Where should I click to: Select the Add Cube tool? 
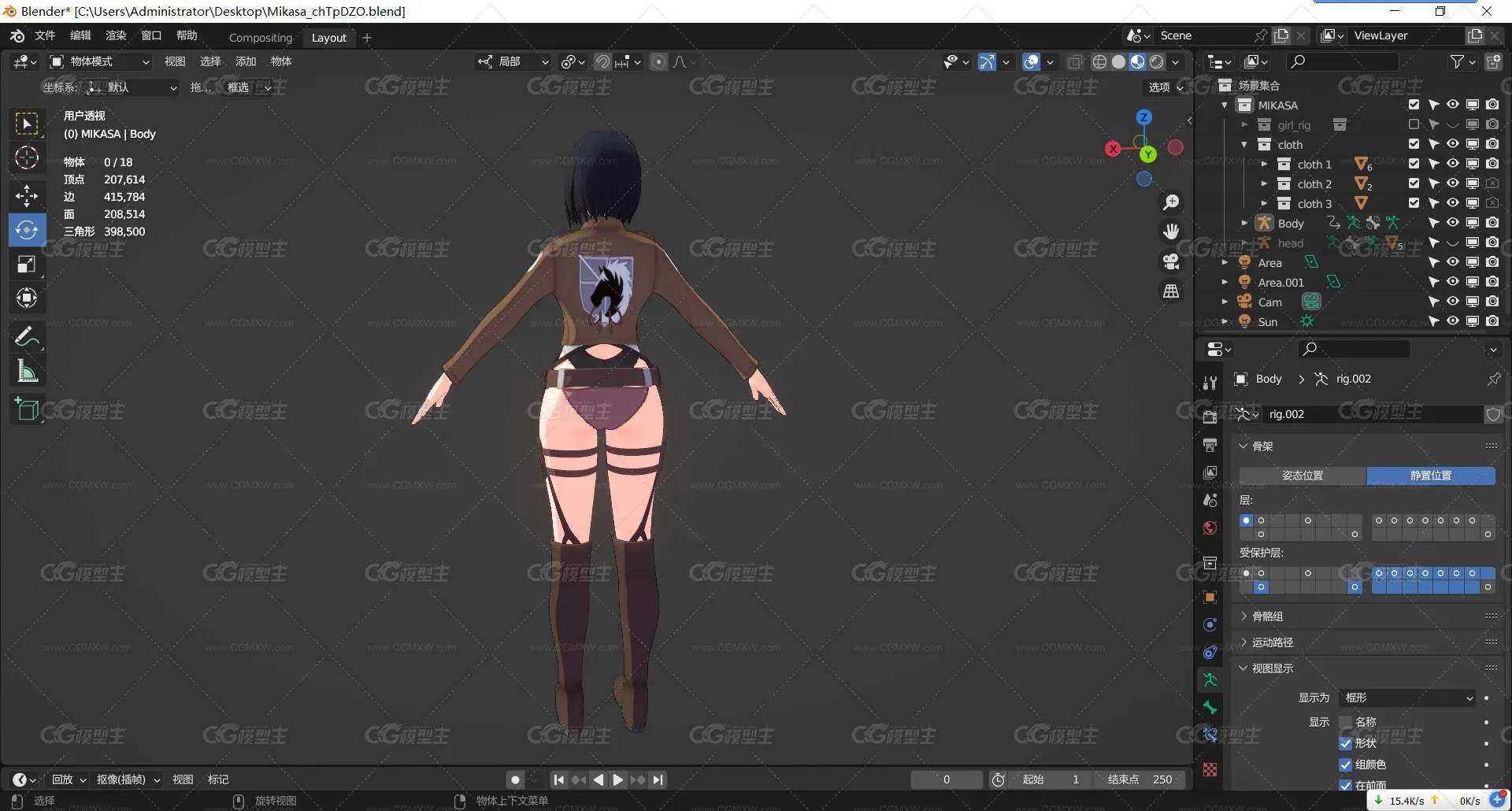[27, 409]
